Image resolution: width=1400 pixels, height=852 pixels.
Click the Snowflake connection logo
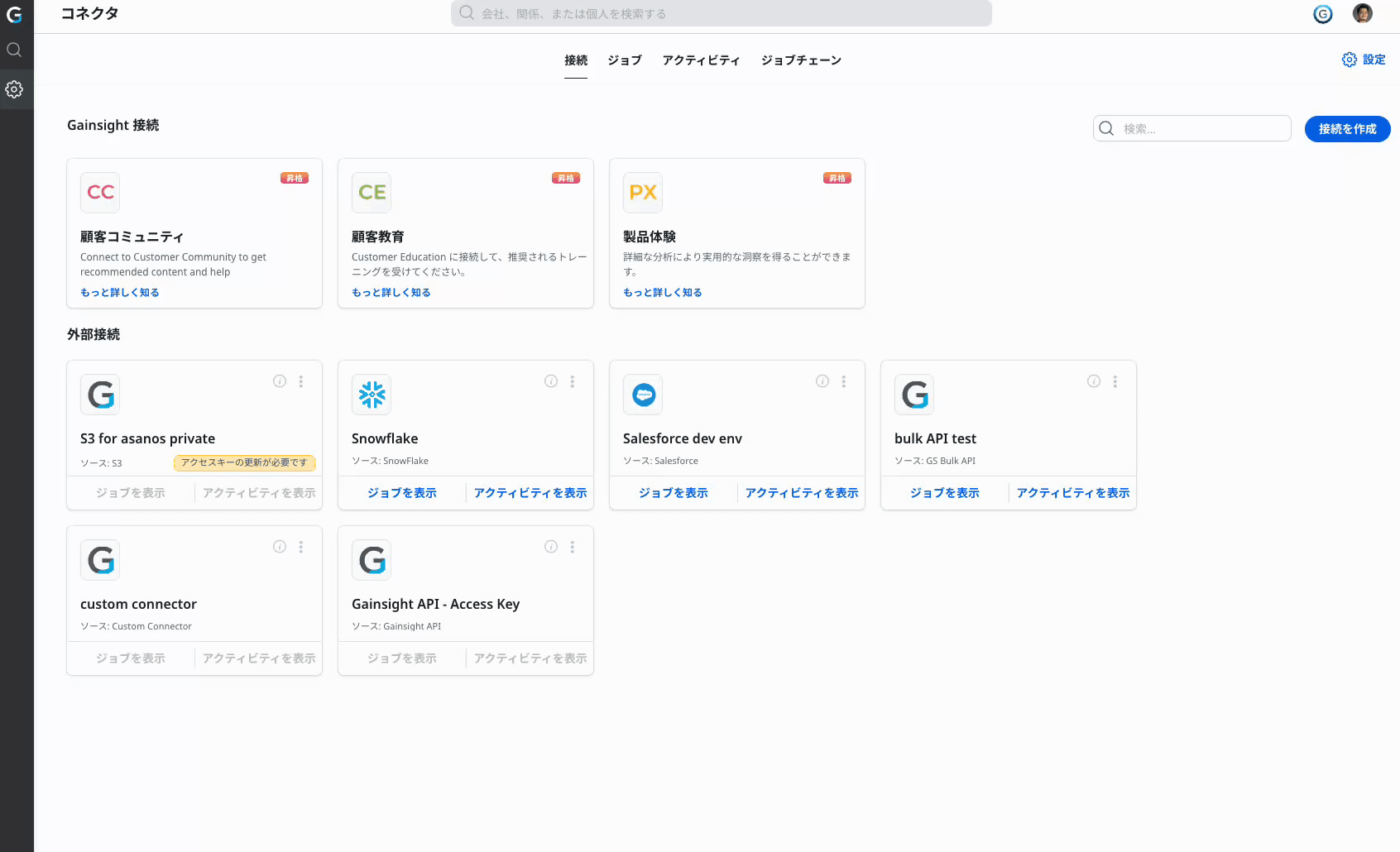point(372,395)
